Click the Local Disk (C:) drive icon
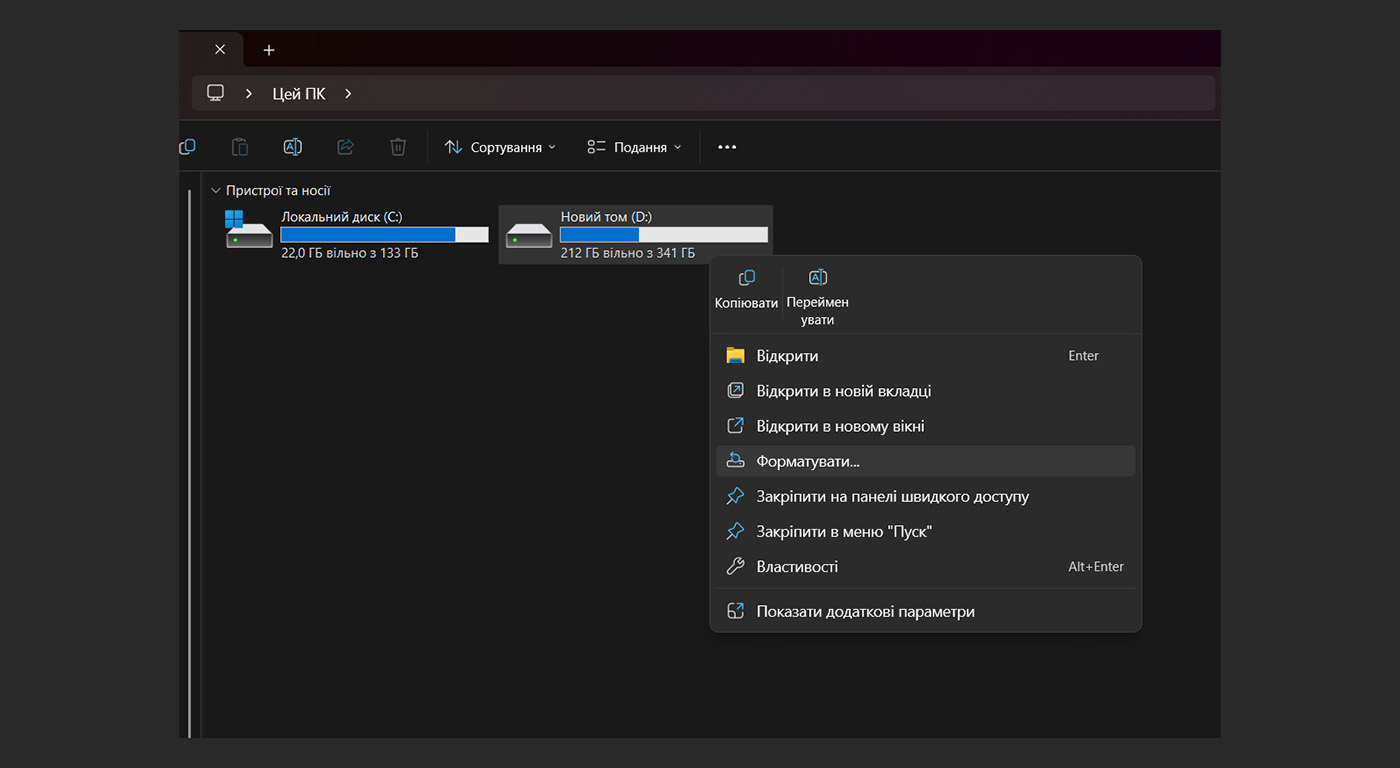The height and width of the screenshot is (768, 1400). pyautogui.click(x=249, y=230)
